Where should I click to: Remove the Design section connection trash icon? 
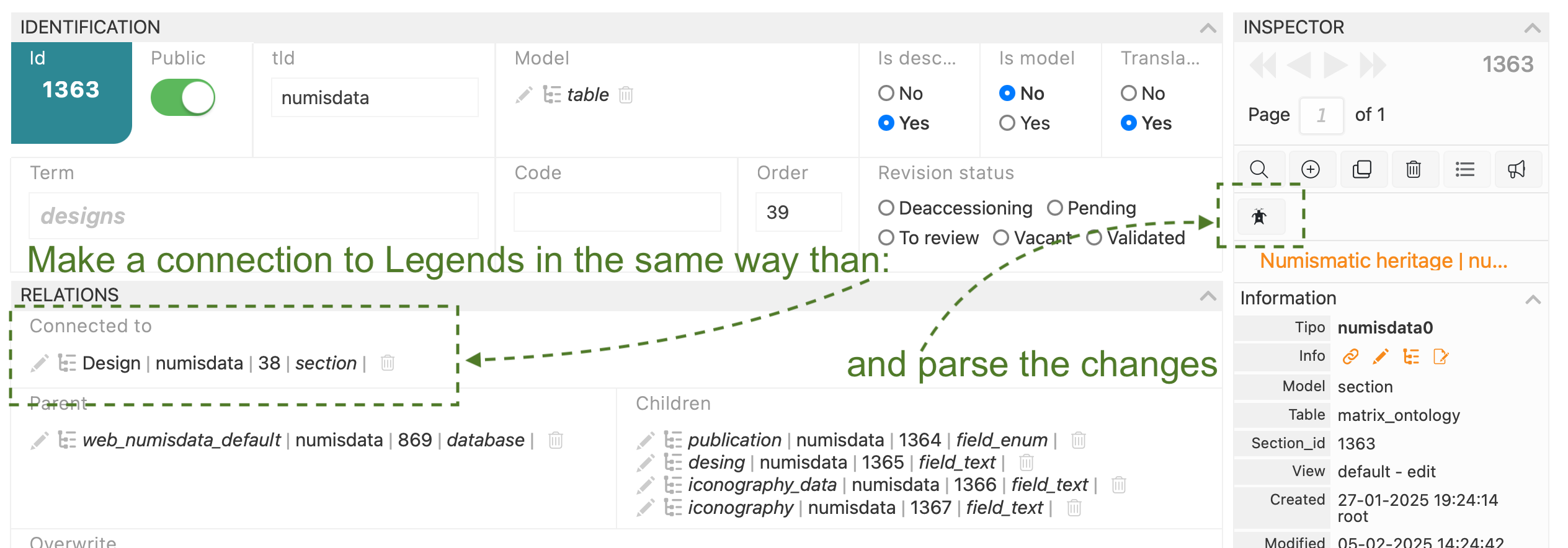(388, 363)
